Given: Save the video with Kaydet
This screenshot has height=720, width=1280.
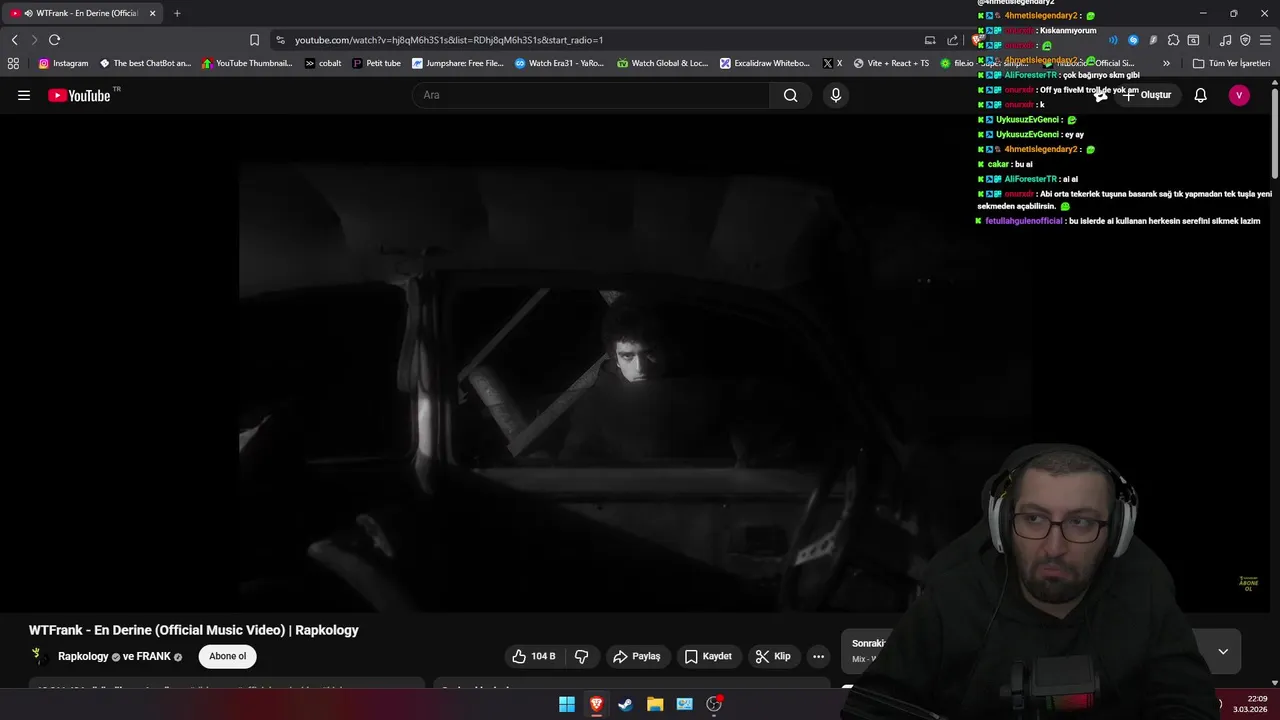Looking at the screenshot, I should coord(708,656).
